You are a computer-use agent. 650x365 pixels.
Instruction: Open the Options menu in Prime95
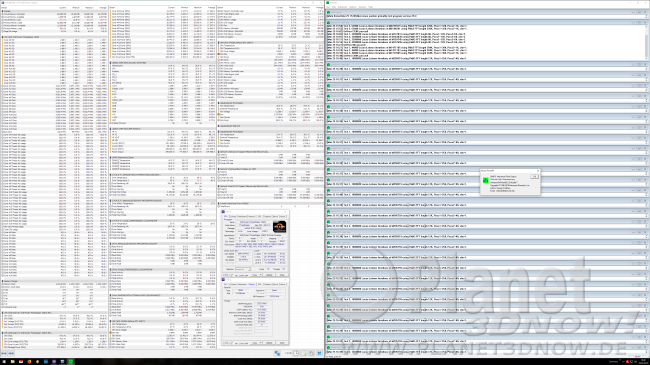(x=353, y=7)
